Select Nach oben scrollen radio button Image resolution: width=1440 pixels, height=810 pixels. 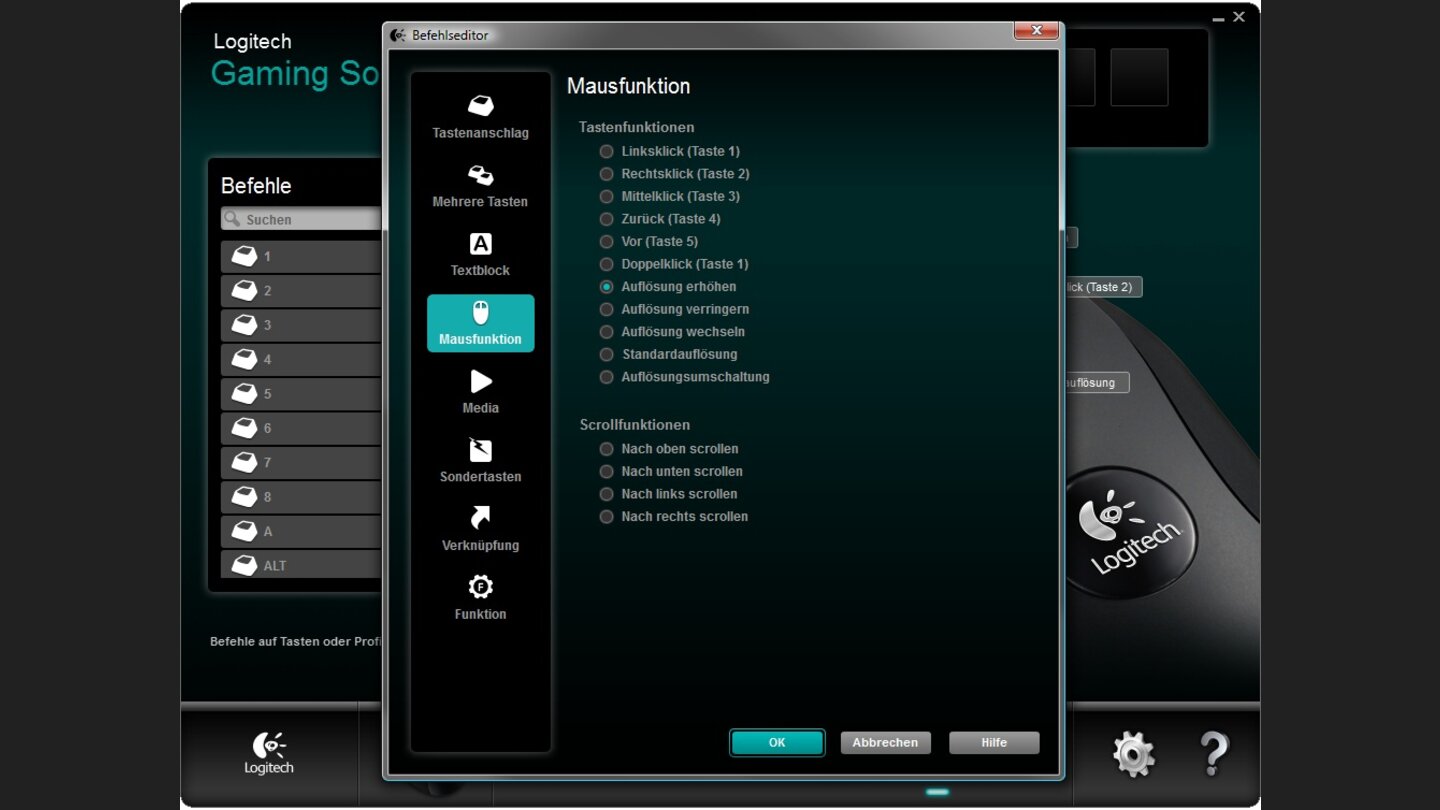tap(606, 449)
